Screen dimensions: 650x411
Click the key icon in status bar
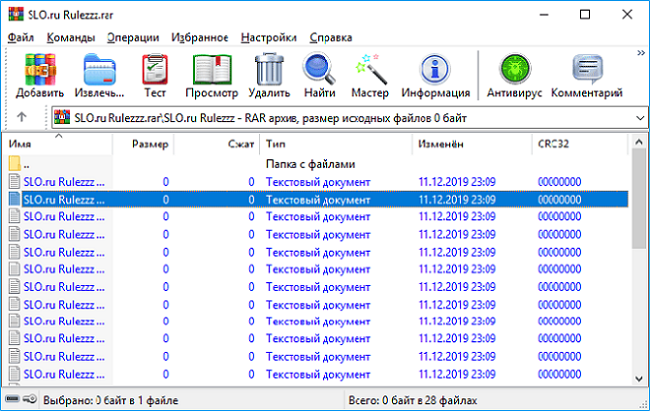point(30,399)
